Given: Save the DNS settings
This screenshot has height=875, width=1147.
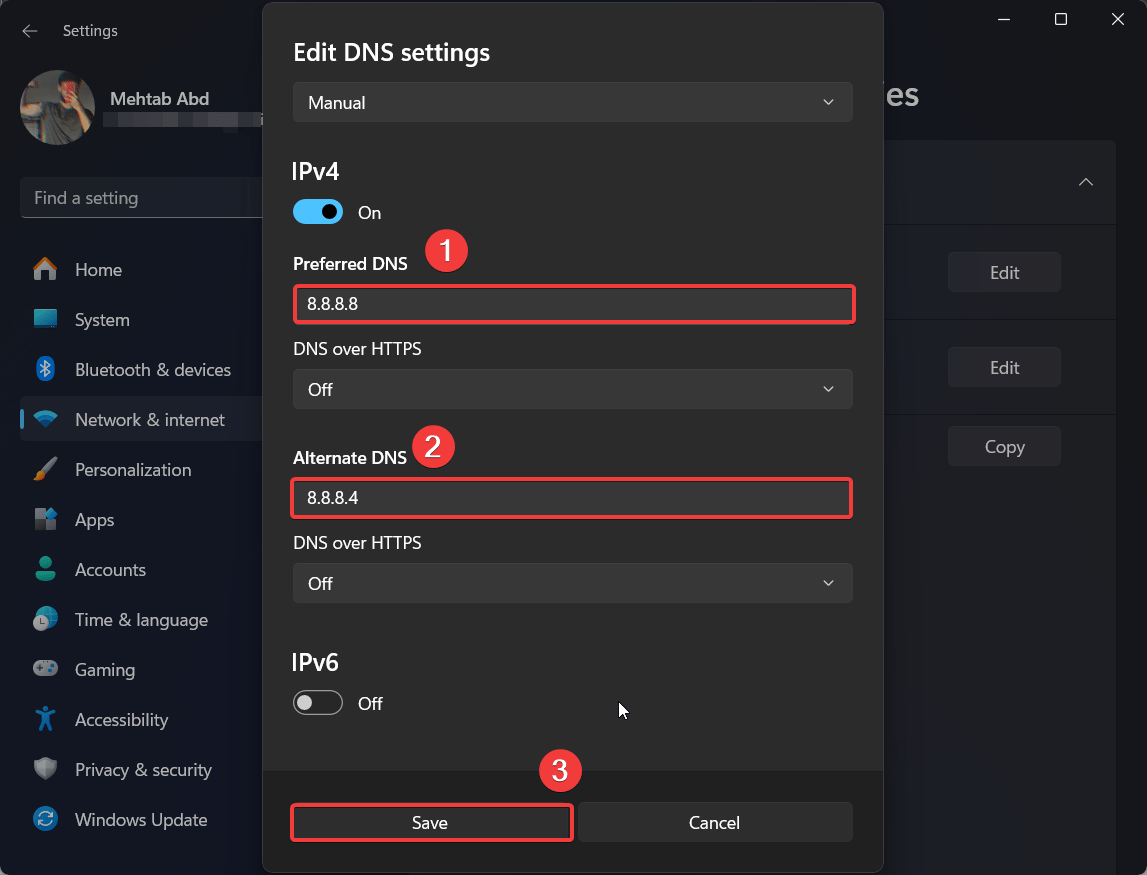Looking at the screenshot, I should coord(431,822).
